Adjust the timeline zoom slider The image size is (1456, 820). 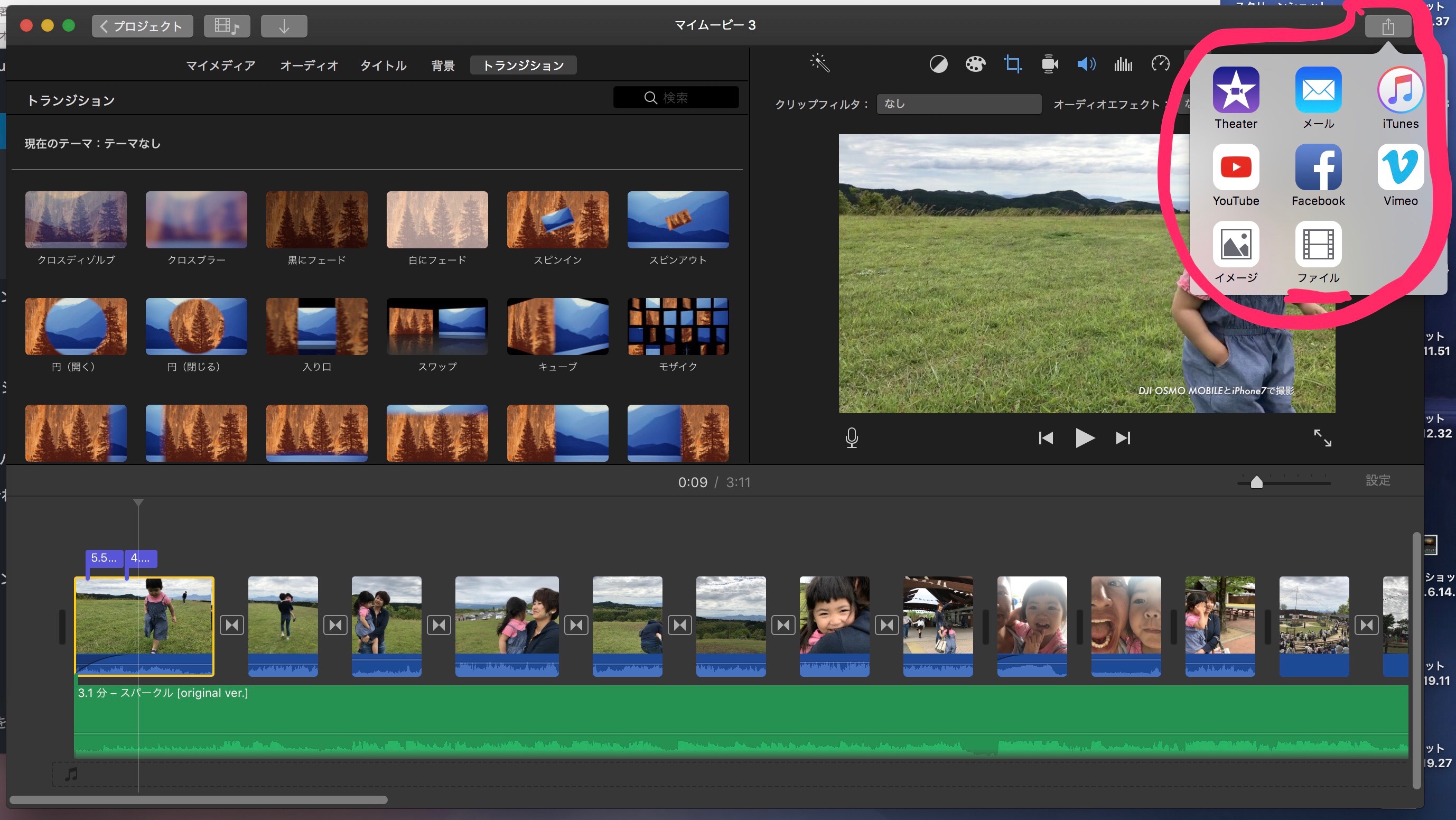pyautogui.click(x=1256, y=482)
